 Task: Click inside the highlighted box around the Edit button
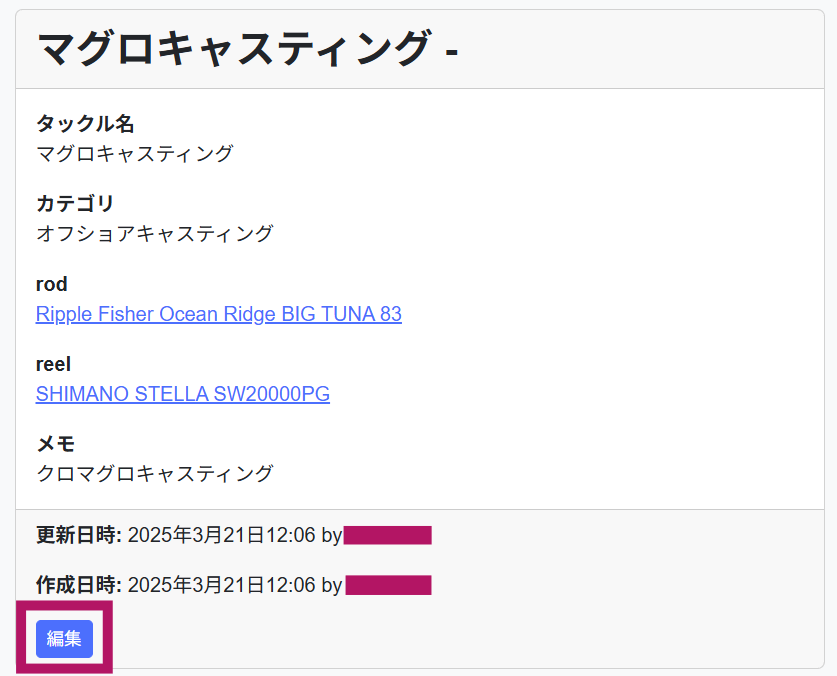[x=64, y=638]
